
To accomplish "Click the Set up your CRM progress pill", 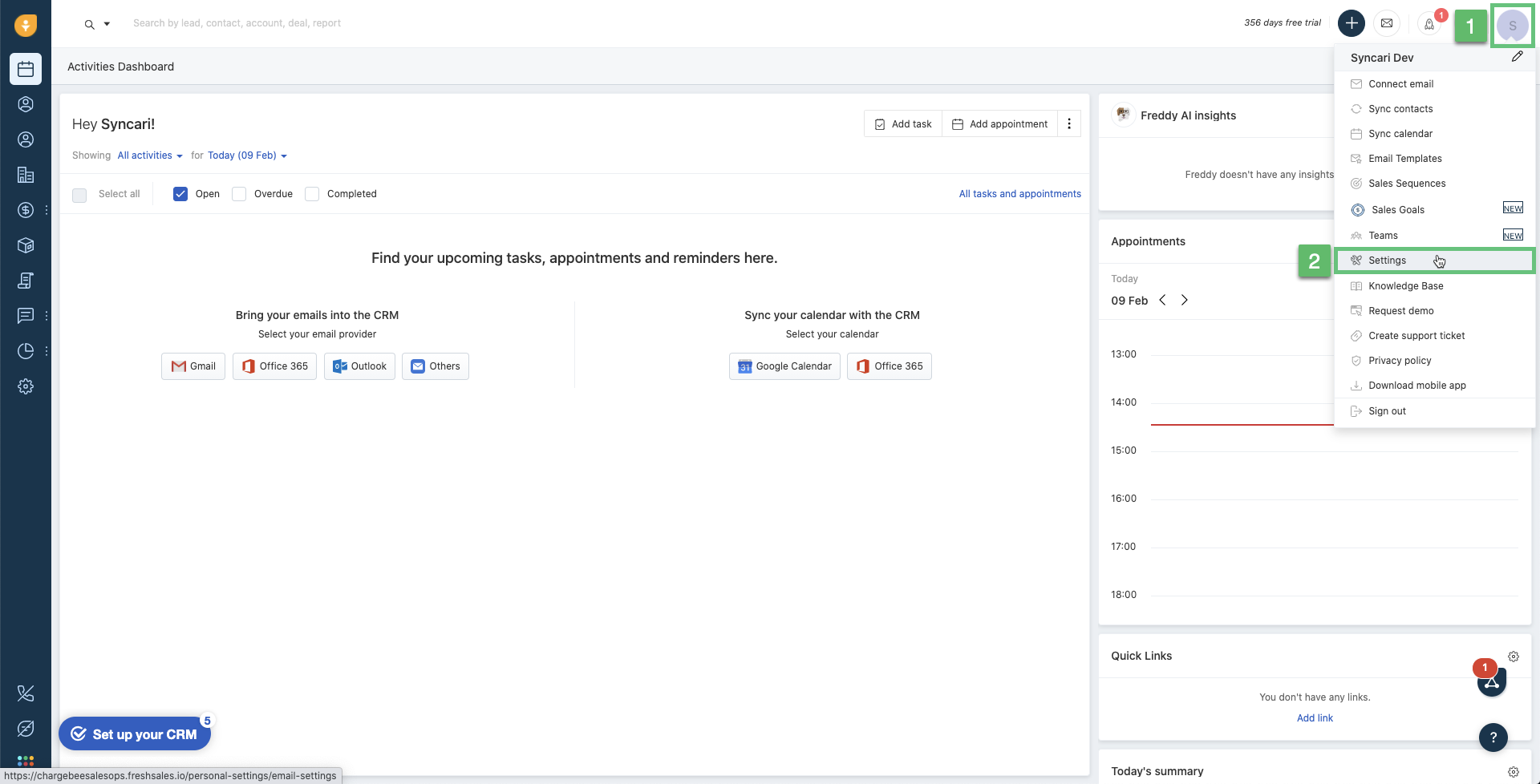I will [x=135, y=733].
